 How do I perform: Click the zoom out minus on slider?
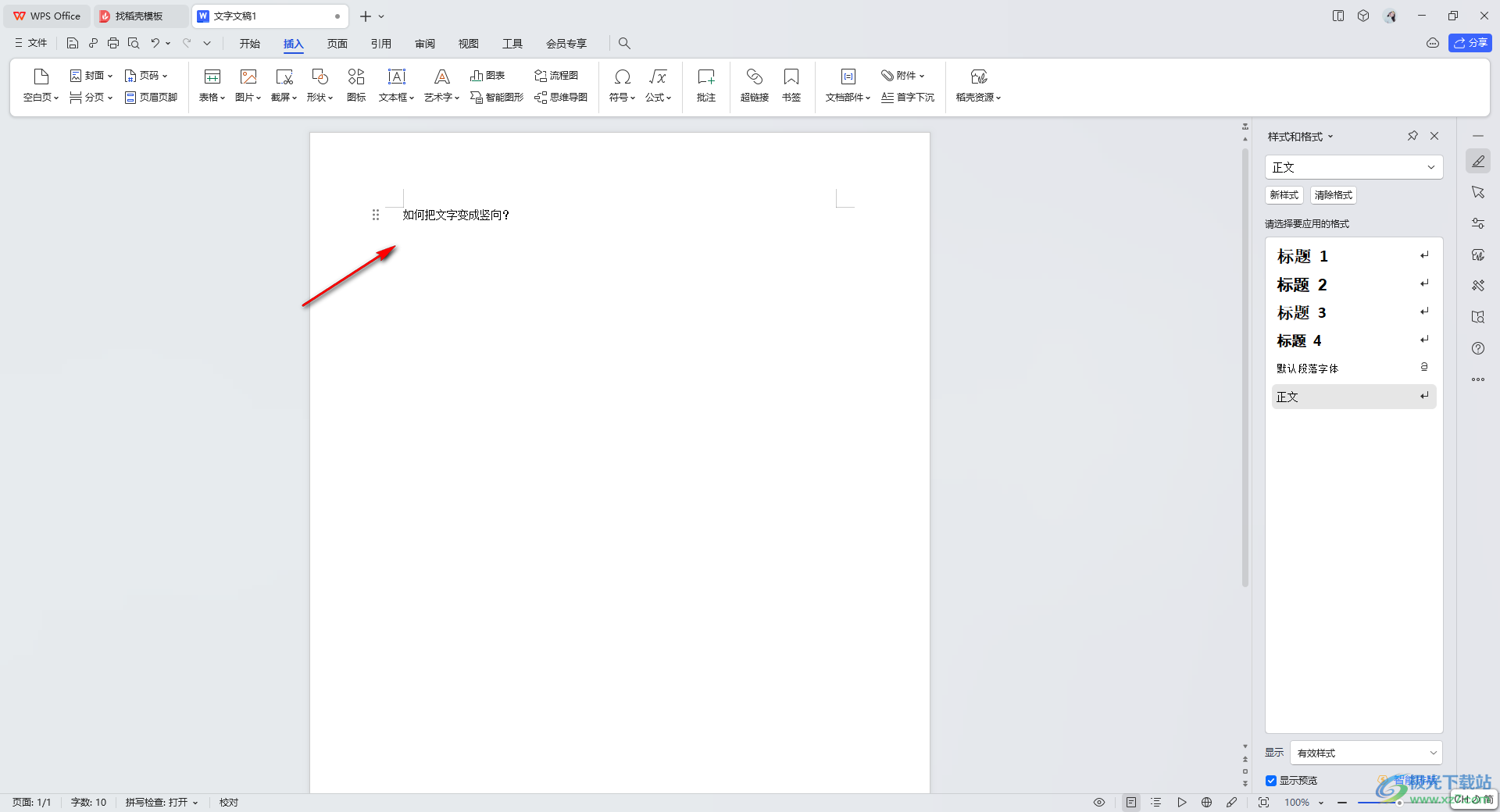1342,803
